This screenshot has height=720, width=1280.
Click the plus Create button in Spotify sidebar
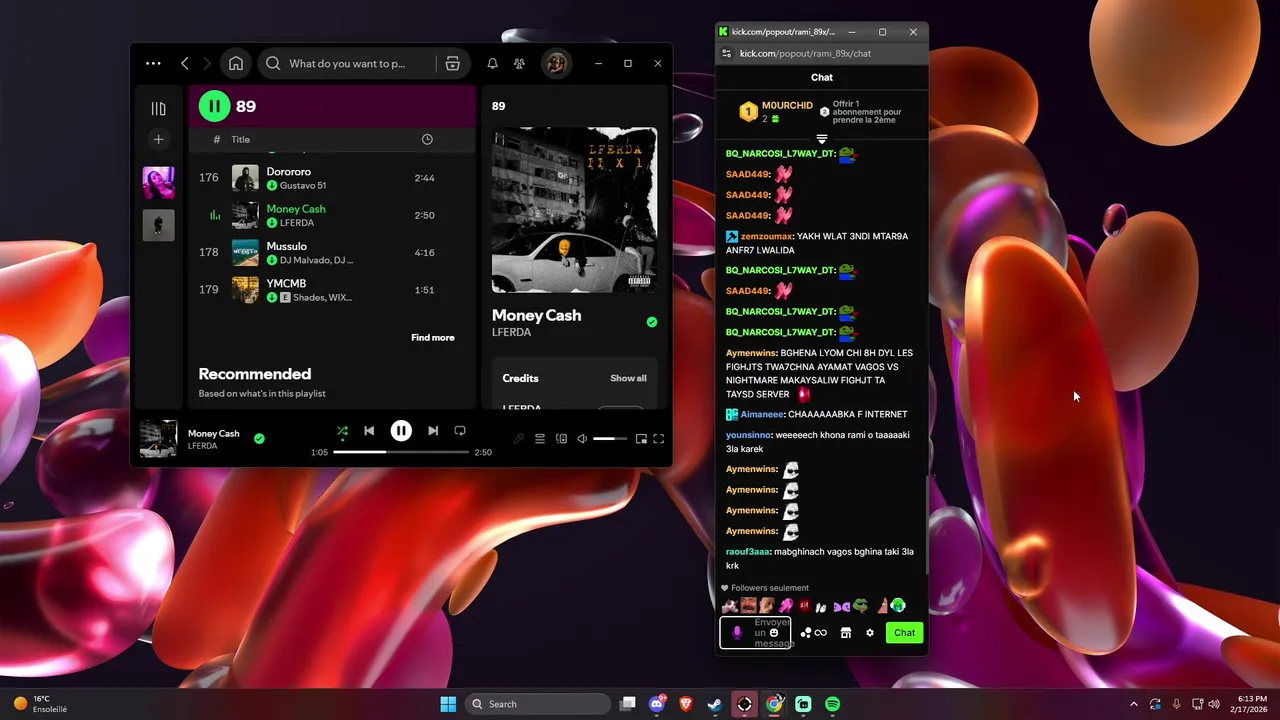(x=158, y=139)
